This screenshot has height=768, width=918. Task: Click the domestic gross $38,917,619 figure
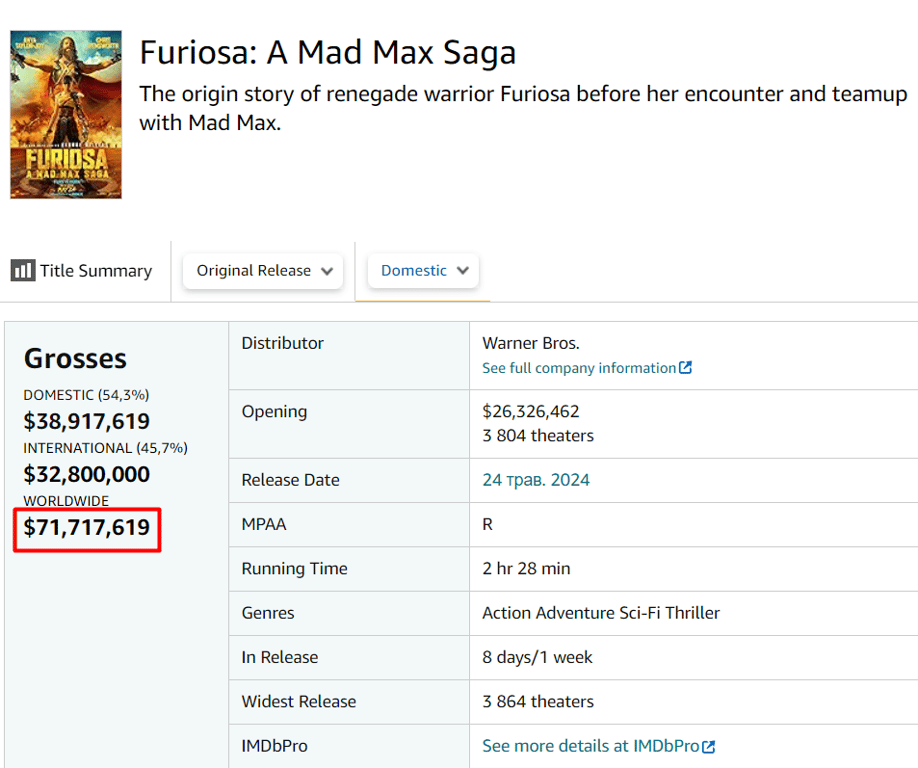pos(87,421)
